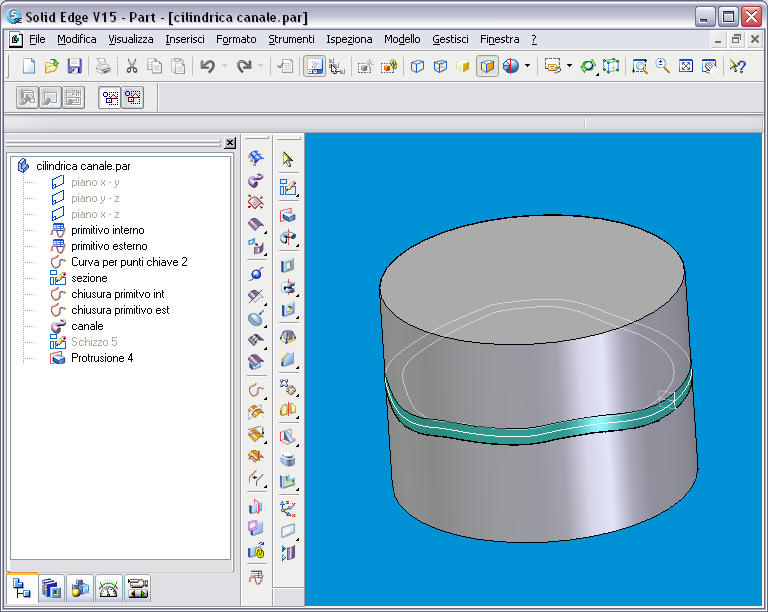
Task: Click the Sketch tool icon
Action: [x=288, y=188]
